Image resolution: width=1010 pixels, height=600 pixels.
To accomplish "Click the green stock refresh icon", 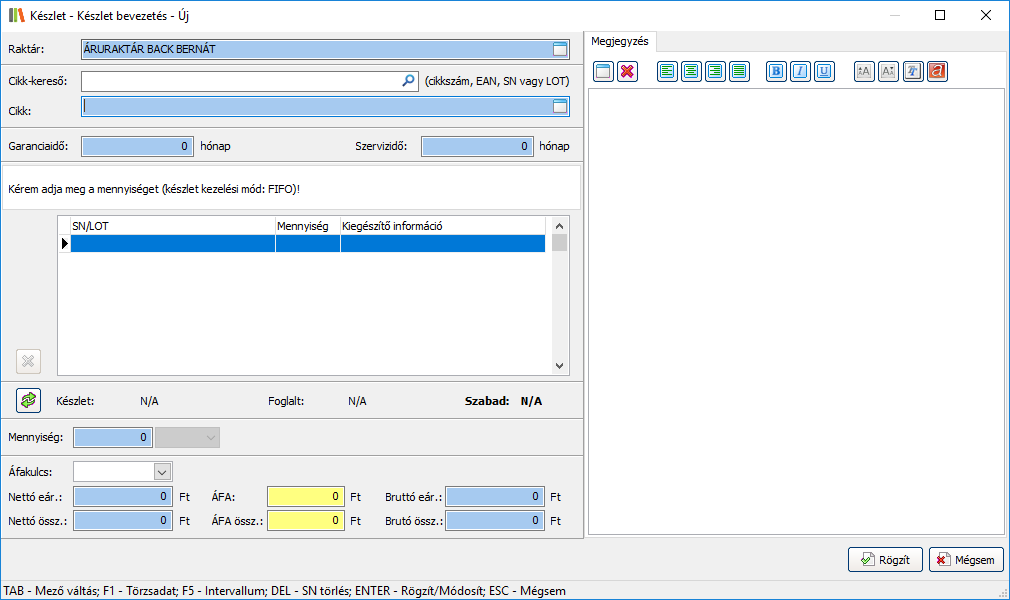I will point(28,400).
